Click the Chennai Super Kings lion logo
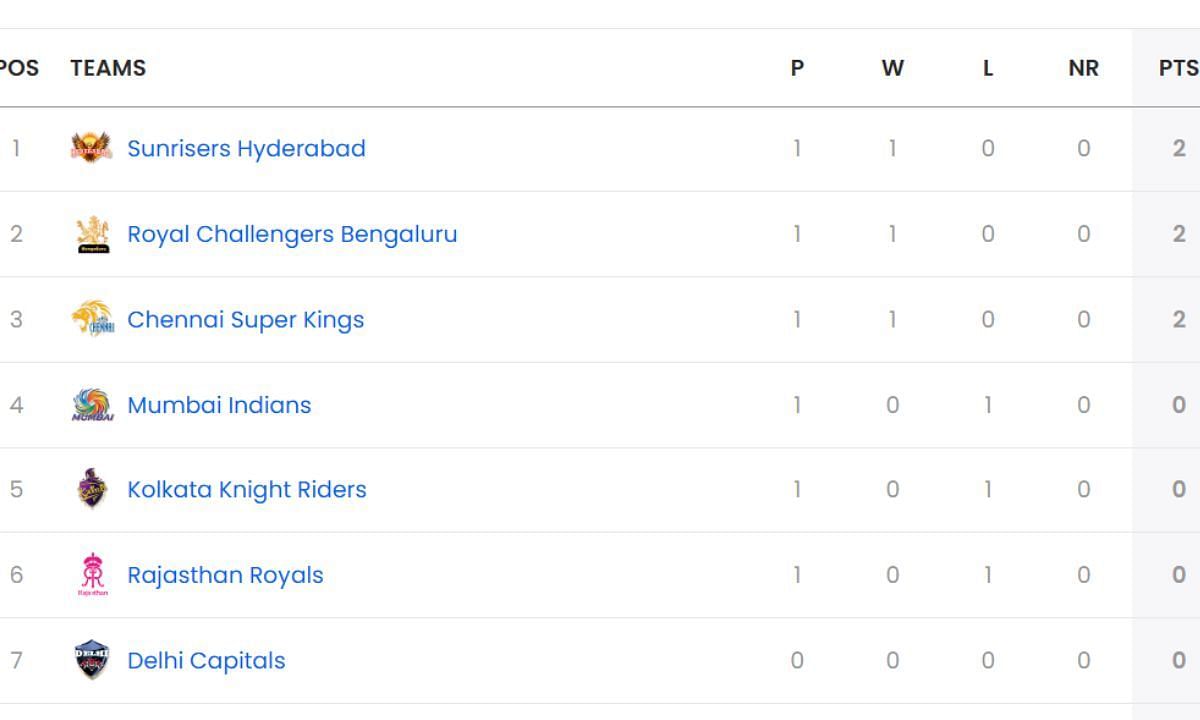 pos(92,319)
